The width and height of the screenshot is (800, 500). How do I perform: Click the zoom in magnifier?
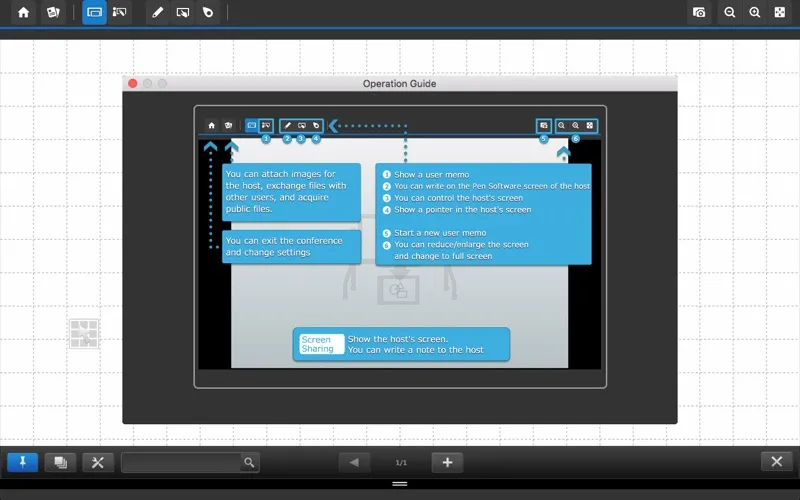tap(755, 13)
